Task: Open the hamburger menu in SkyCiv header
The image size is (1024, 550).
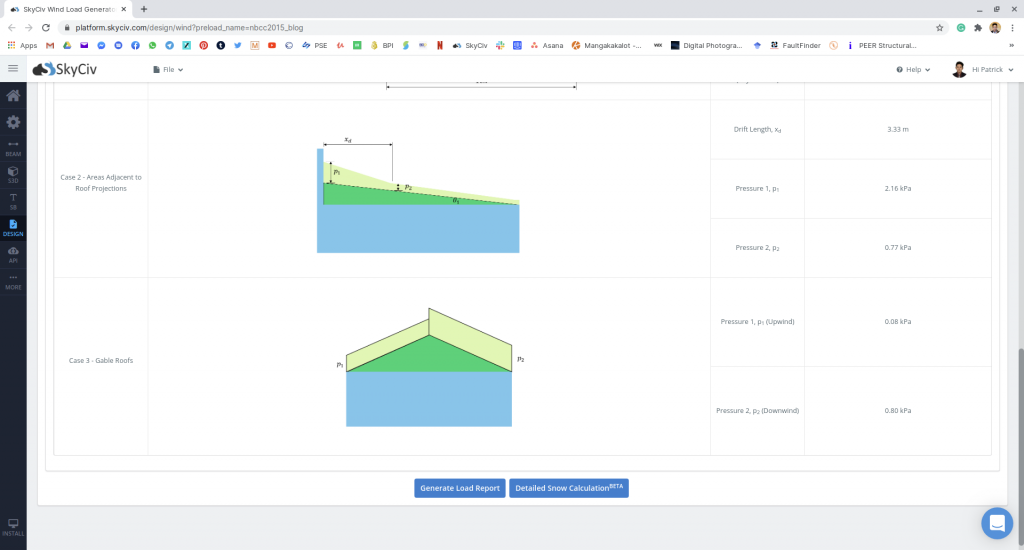Action: pos(13,69)
